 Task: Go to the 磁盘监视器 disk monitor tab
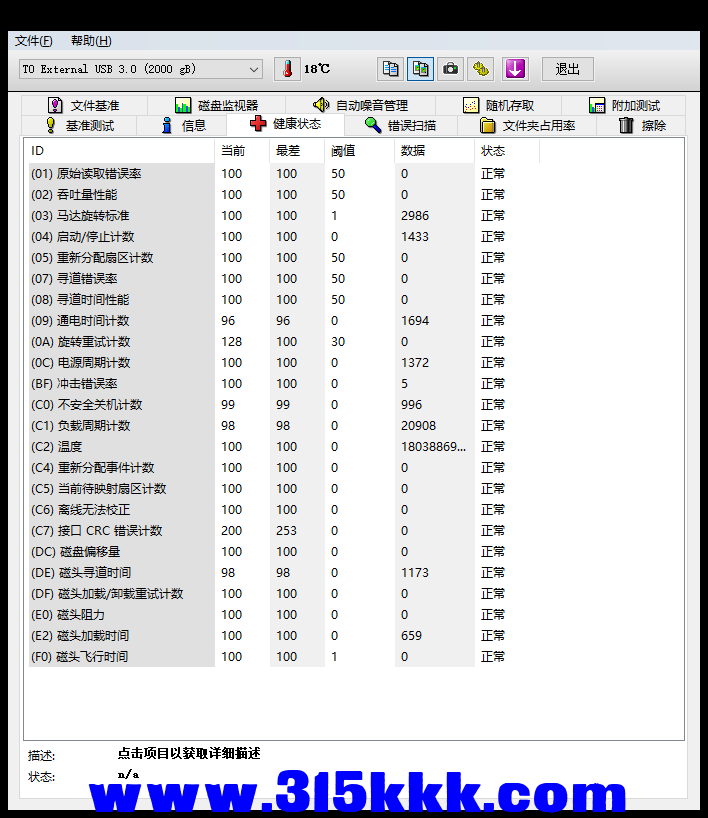[x=216, y=105]
